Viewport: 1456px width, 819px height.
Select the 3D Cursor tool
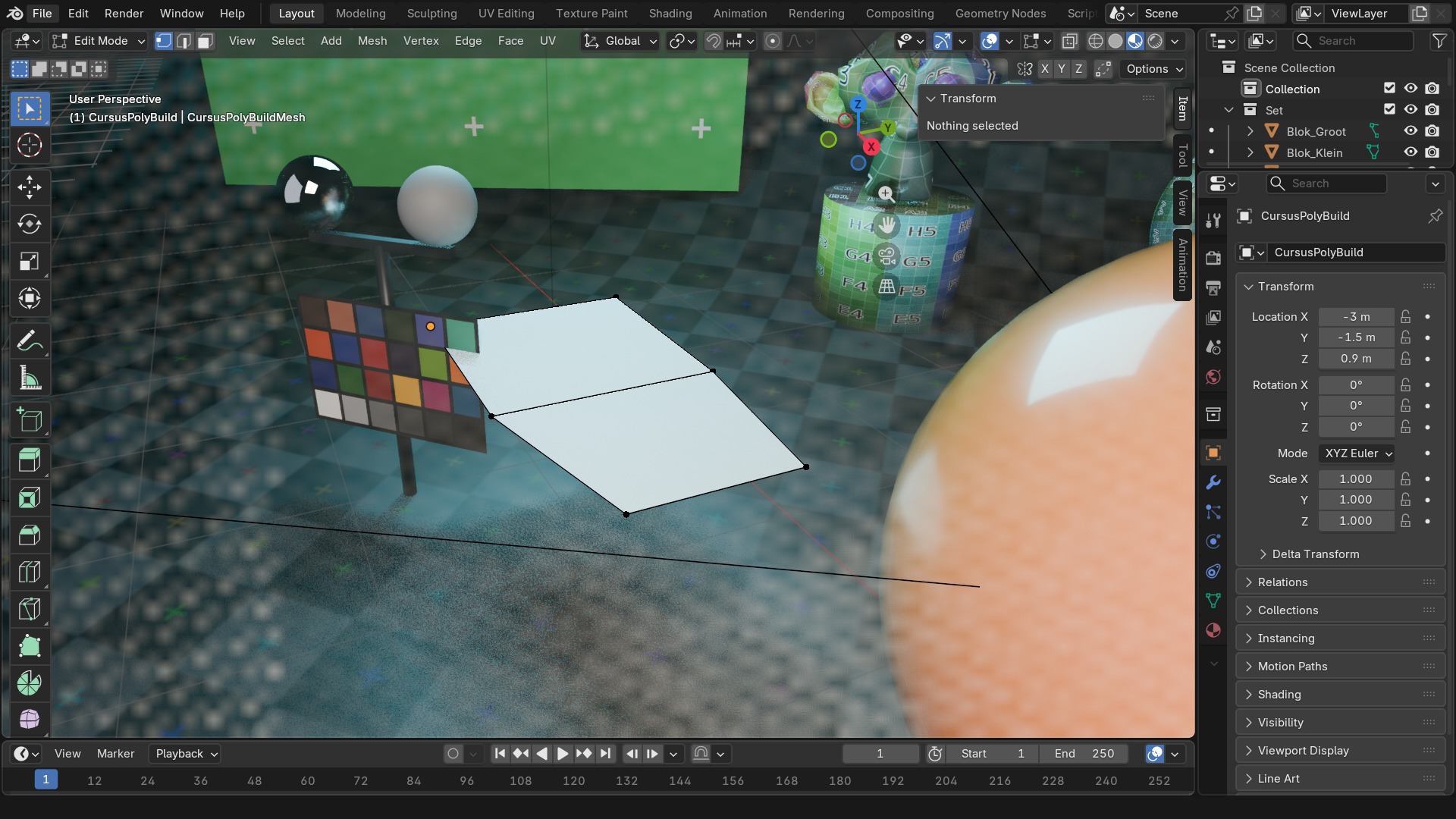[x=30, y=146]
